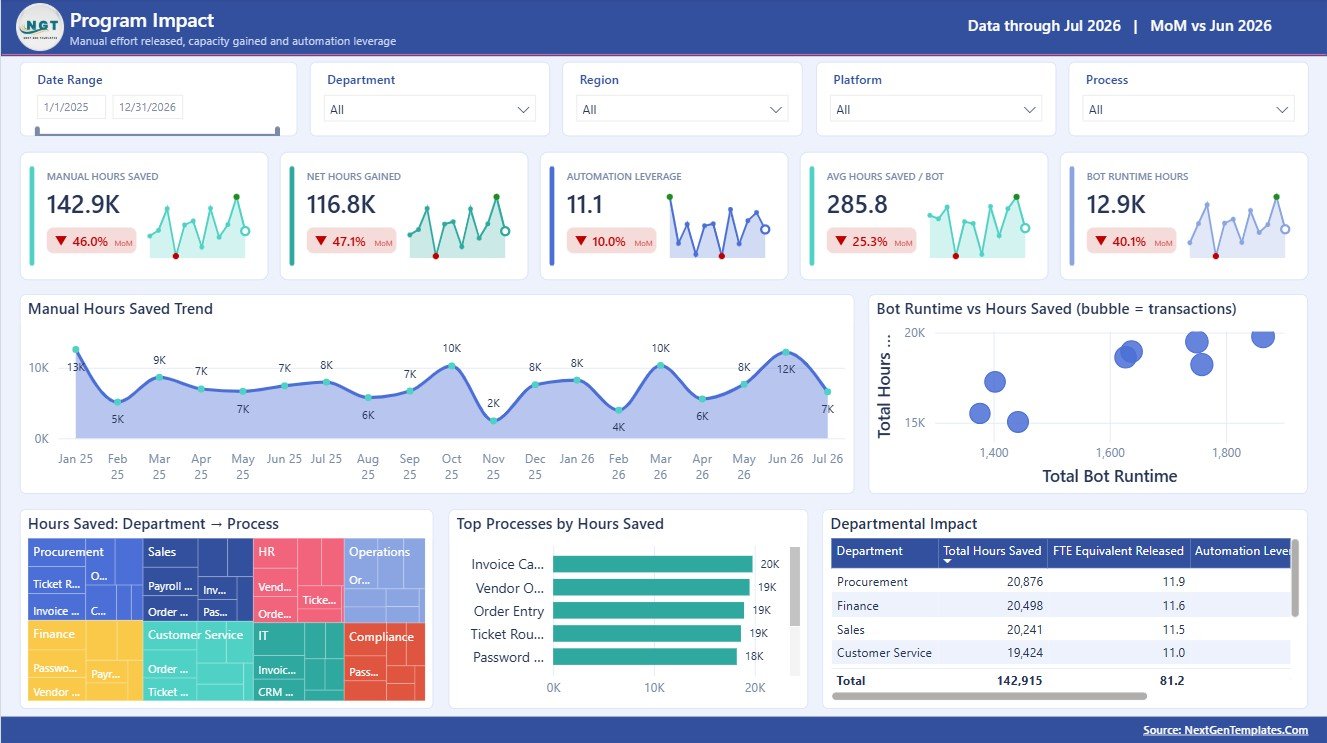The height and width of the screenshot is (743, 1327).
Task: Select the Finance table row
Action: point(1060,606)
